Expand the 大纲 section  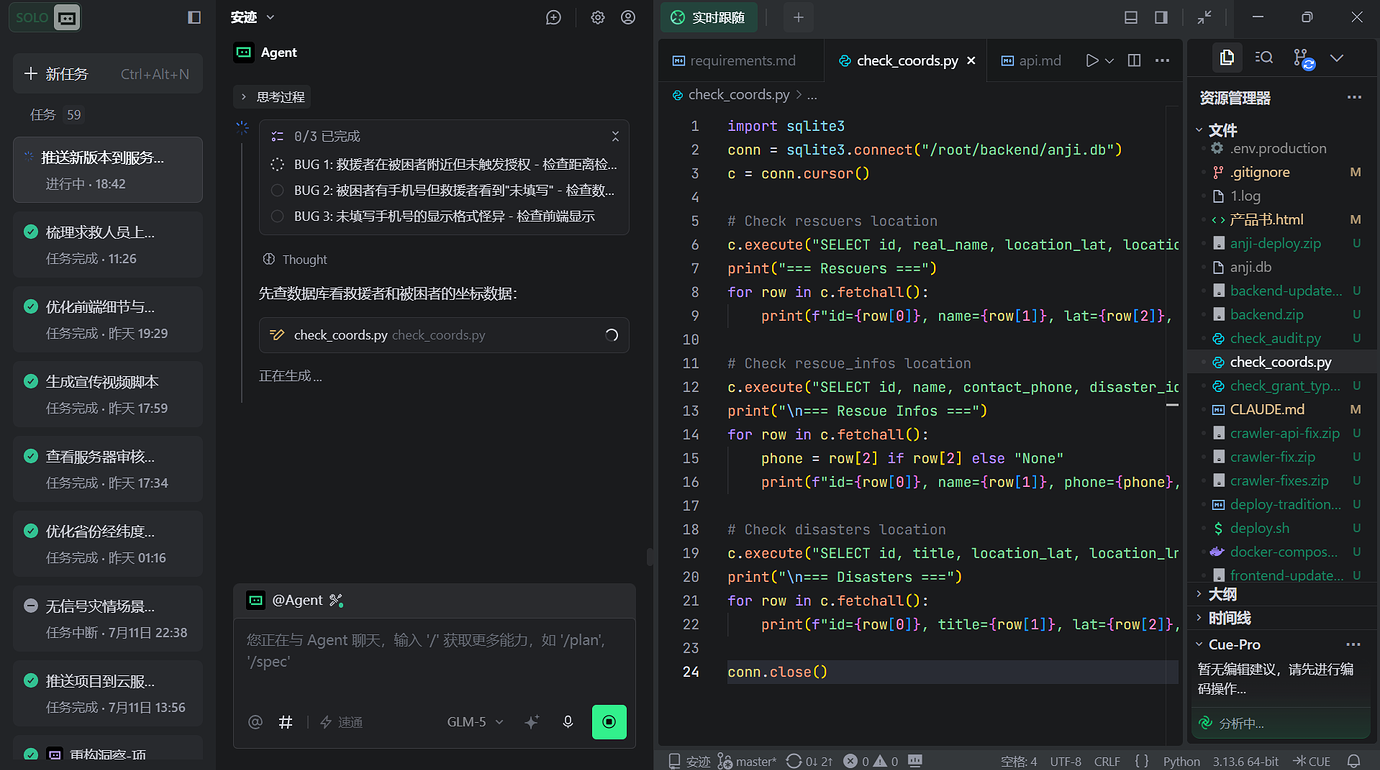coord(1222,594)
